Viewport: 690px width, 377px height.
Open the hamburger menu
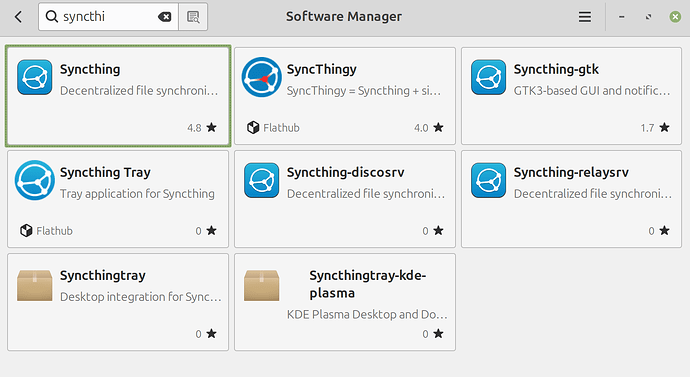coord(585,17)
